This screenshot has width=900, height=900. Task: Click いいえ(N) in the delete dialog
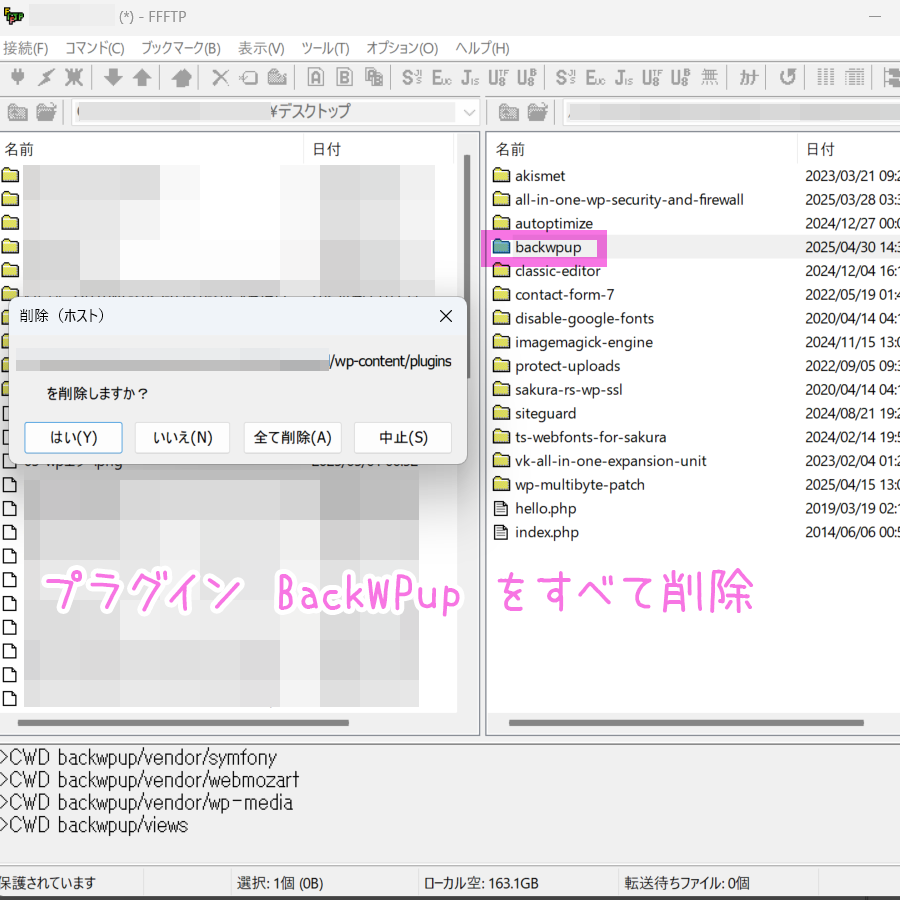(183, 438)
